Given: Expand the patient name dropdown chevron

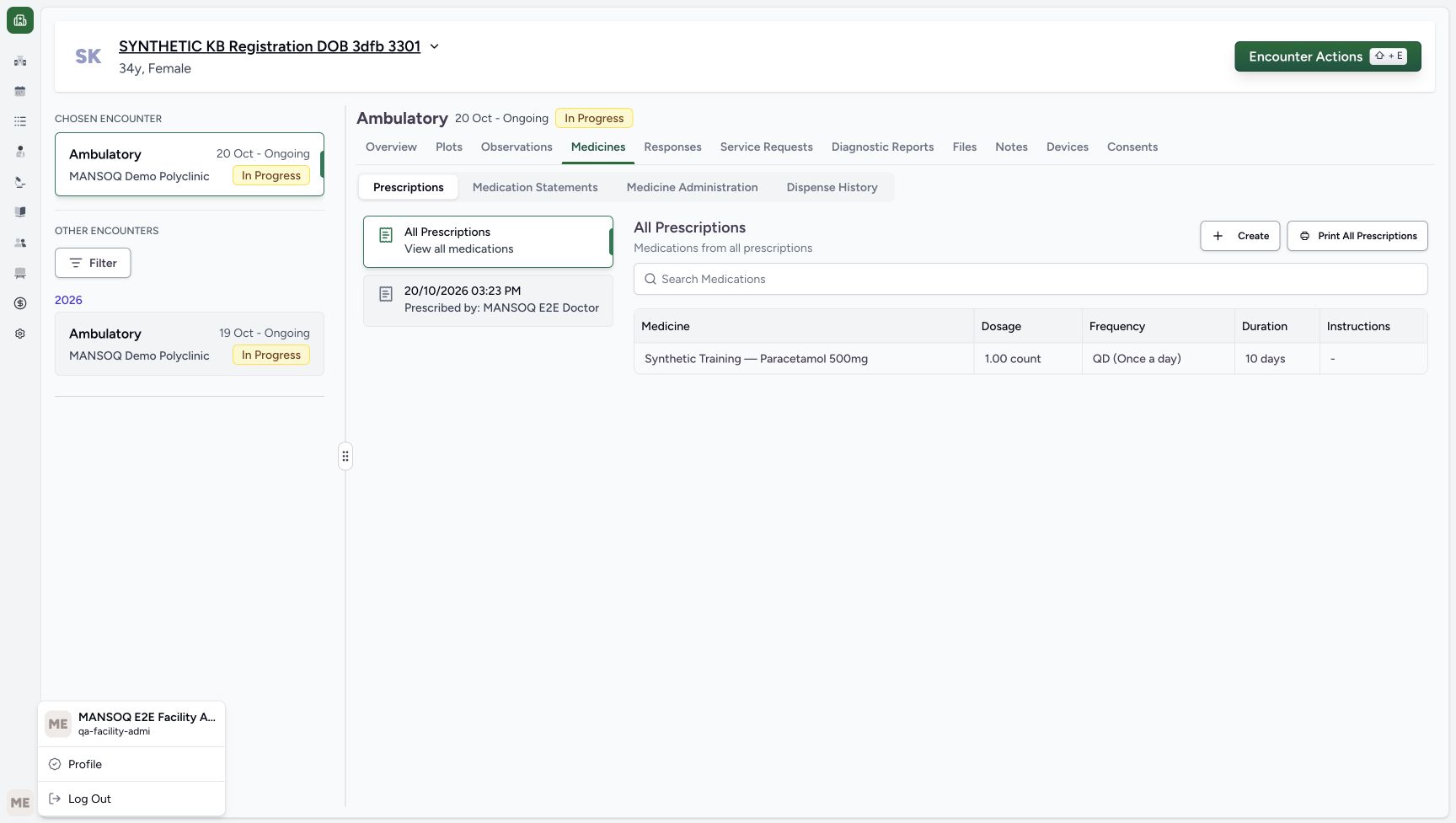Looking at the screenshot, I should point(435,46).
